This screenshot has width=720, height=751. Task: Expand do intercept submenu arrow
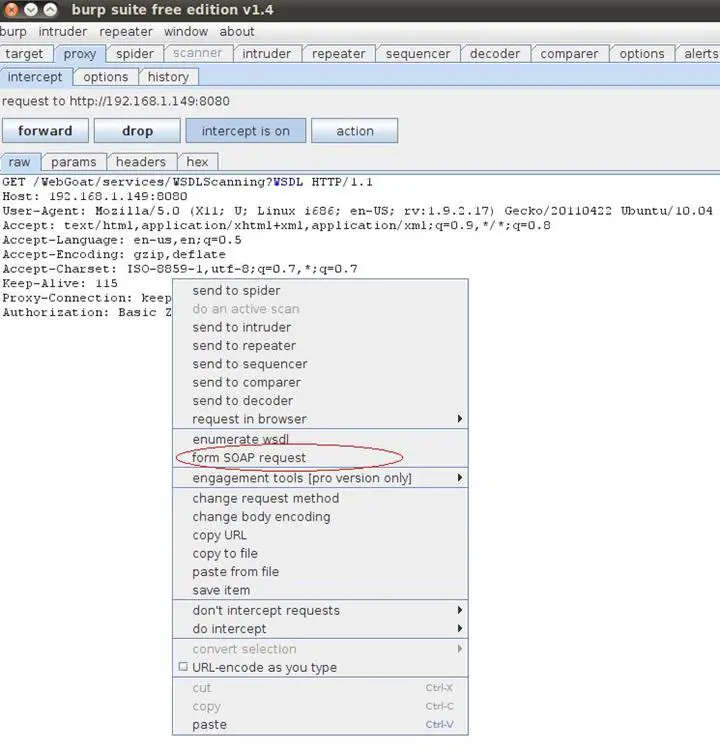[460, 629]
